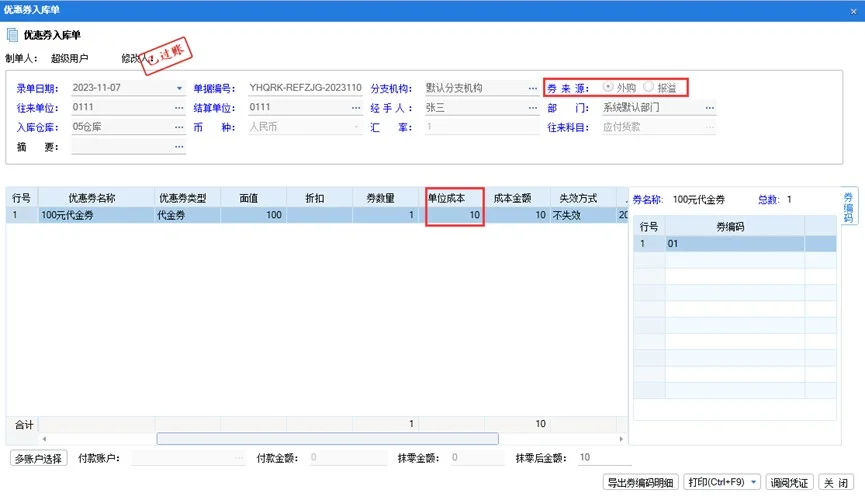Click the 调阅凭证 button
Screen dimensions: 865x500
789,482
